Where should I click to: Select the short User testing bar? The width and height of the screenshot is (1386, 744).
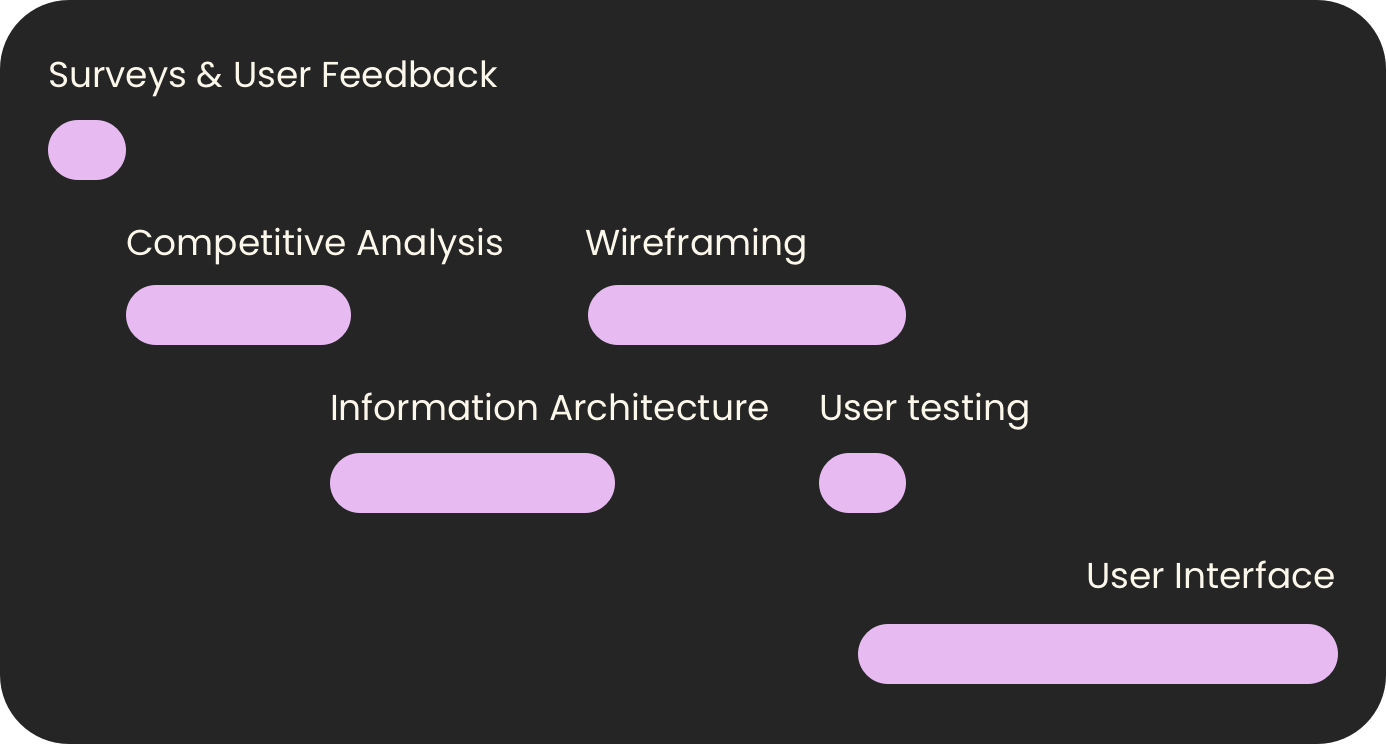862,483
